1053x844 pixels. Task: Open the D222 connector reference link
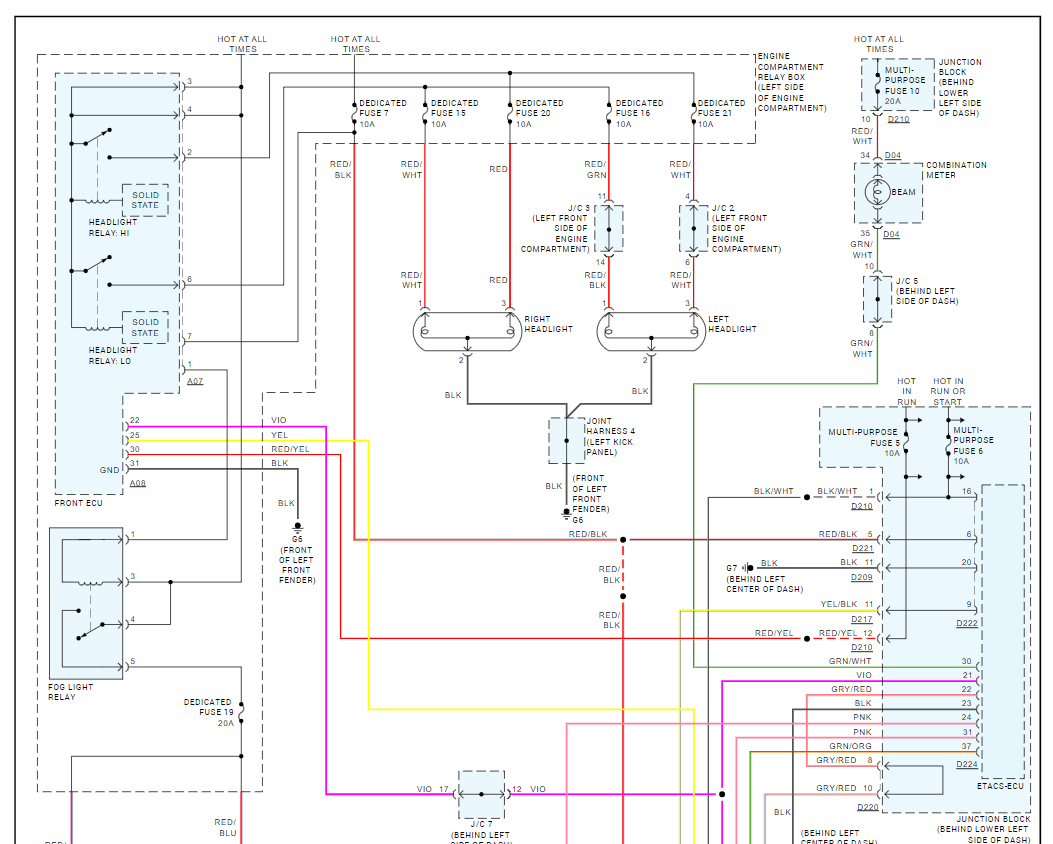click(x=967, y=624)
